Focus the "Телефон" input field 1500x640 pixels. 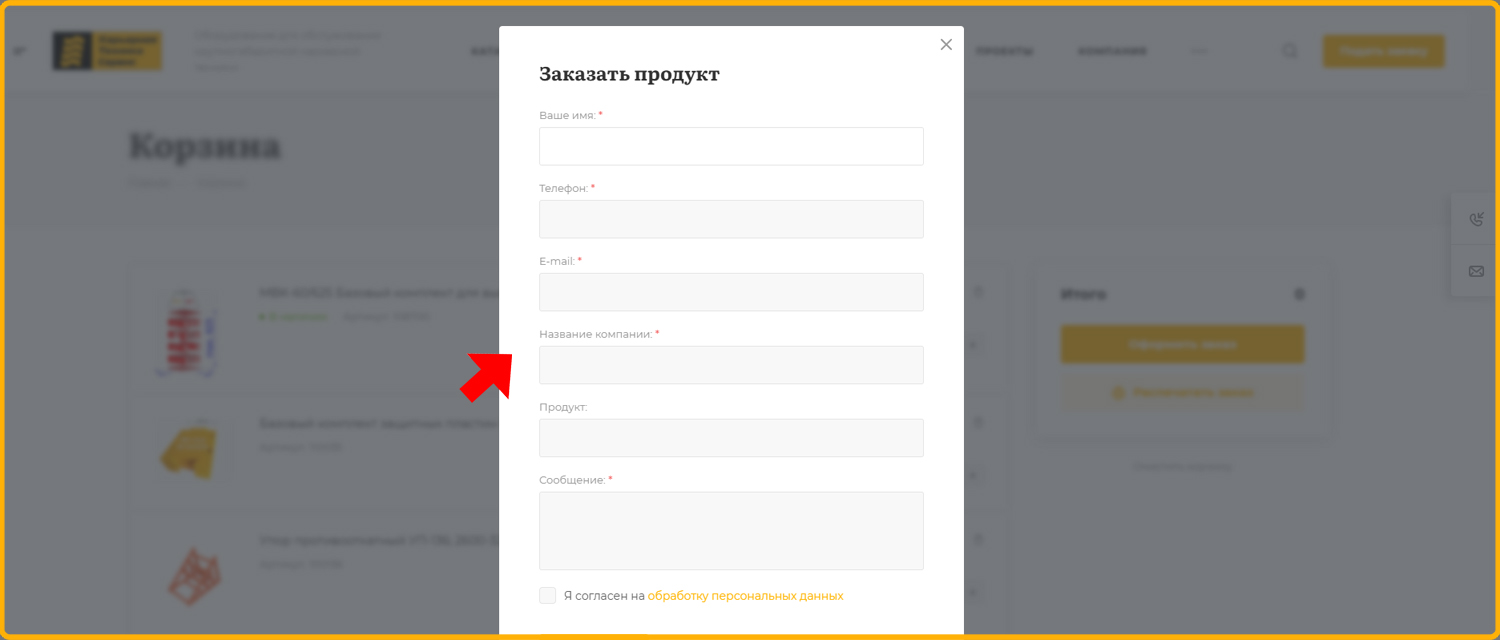tap(731, 219)
